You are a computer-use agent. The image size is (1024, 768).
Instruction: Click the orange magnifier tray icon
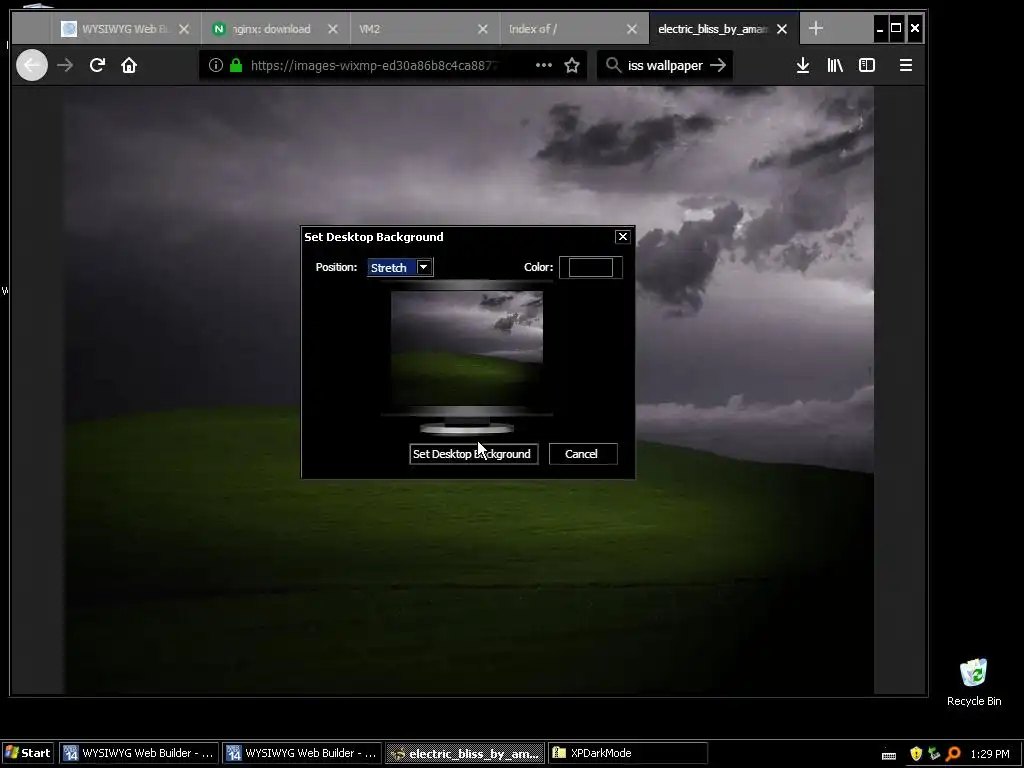coord(953,754)
